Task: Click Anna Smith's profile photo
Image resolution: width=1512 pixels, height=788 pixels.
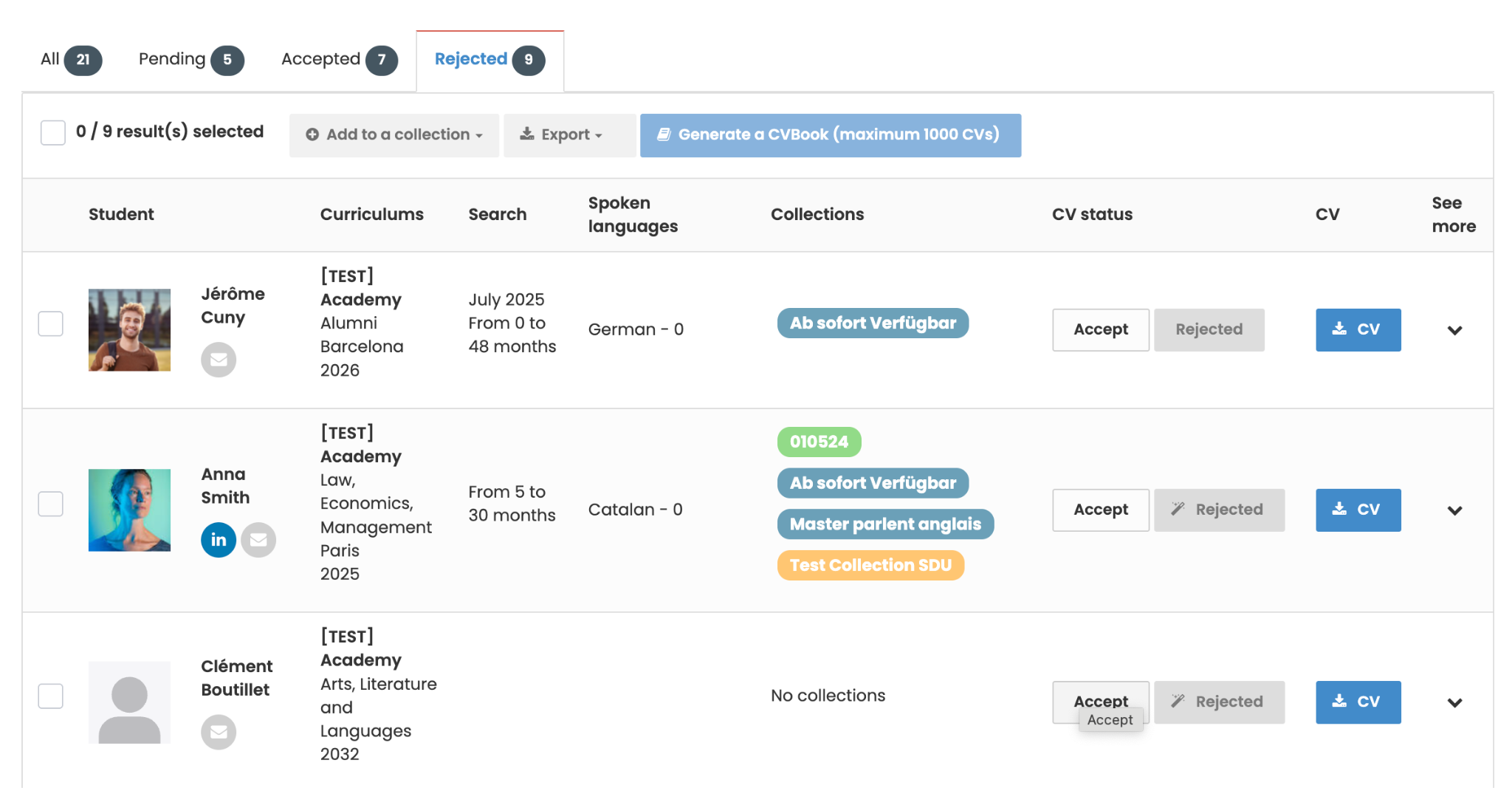Action: pyautogui.click(x=129, y=510)
